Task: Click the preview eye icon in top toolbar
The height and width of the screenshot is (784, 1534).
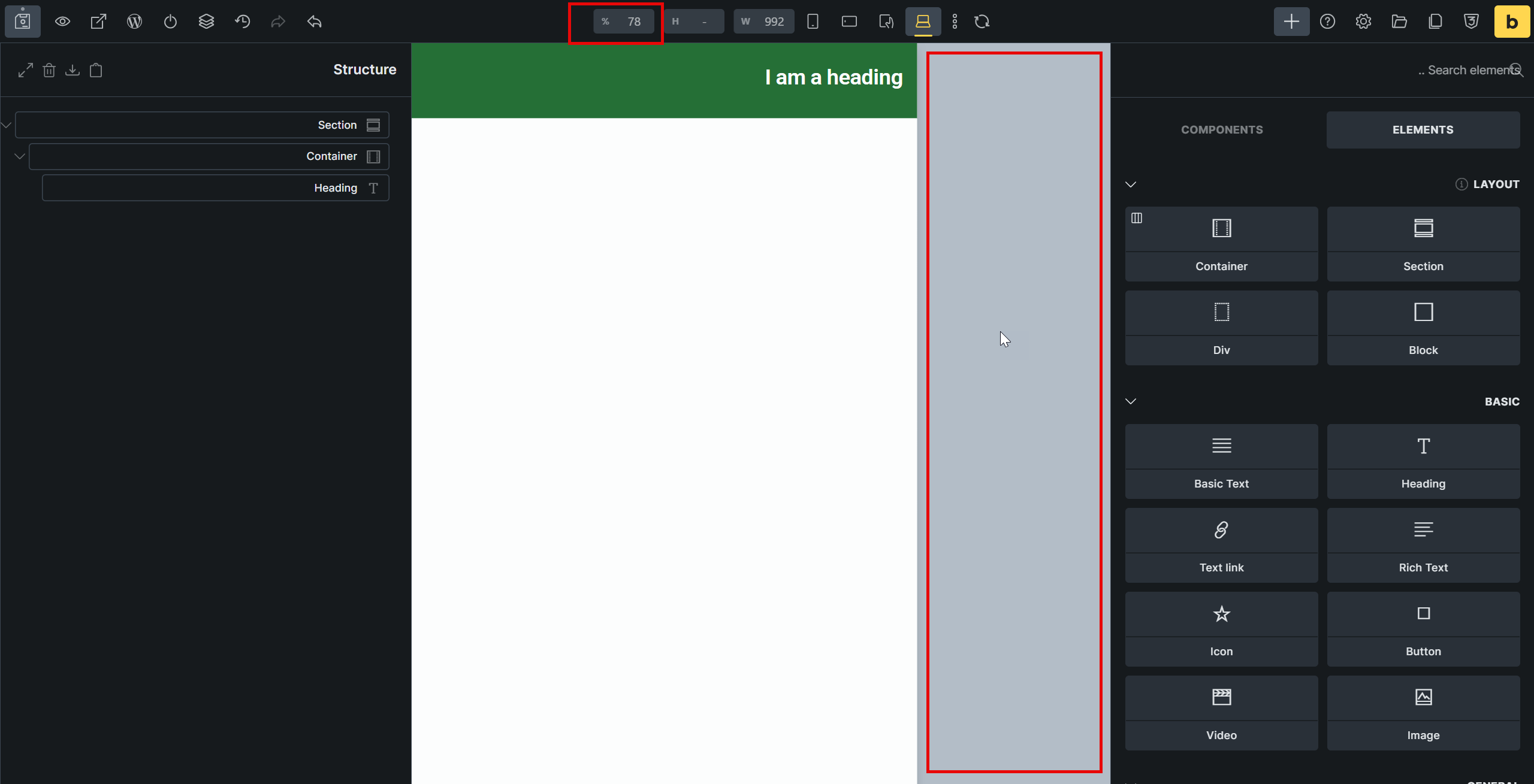Action: [x=62, y=22]
